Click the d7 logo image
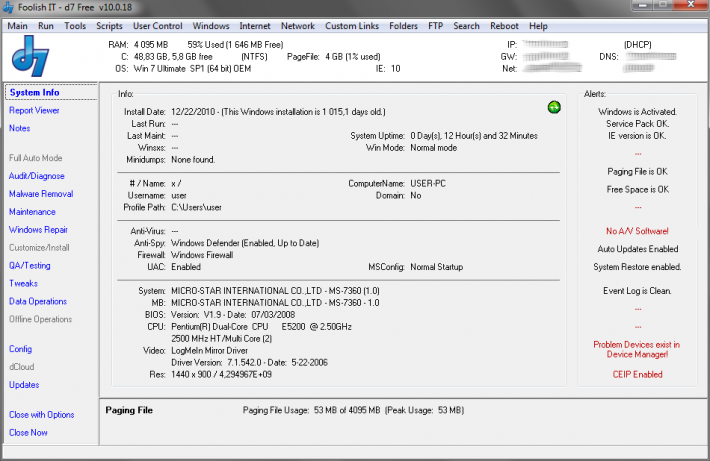 tap(30, 56)
